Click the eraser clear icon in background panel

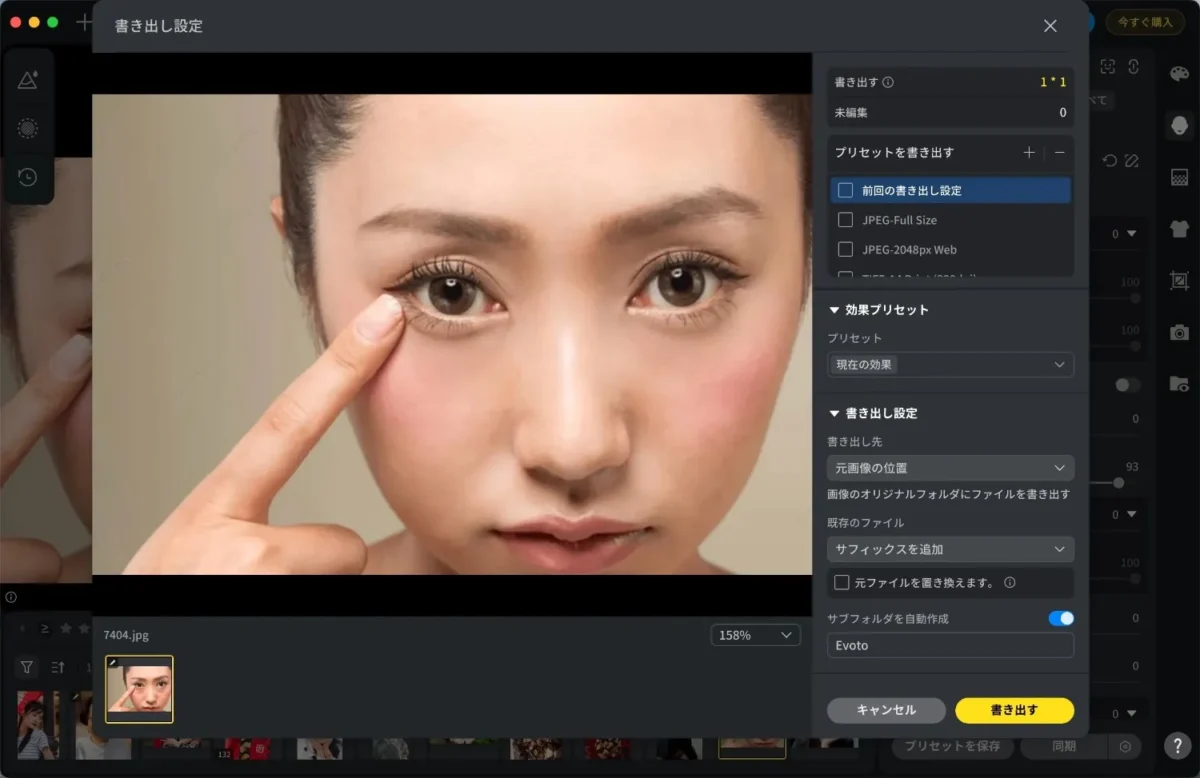click(1132, 160)
